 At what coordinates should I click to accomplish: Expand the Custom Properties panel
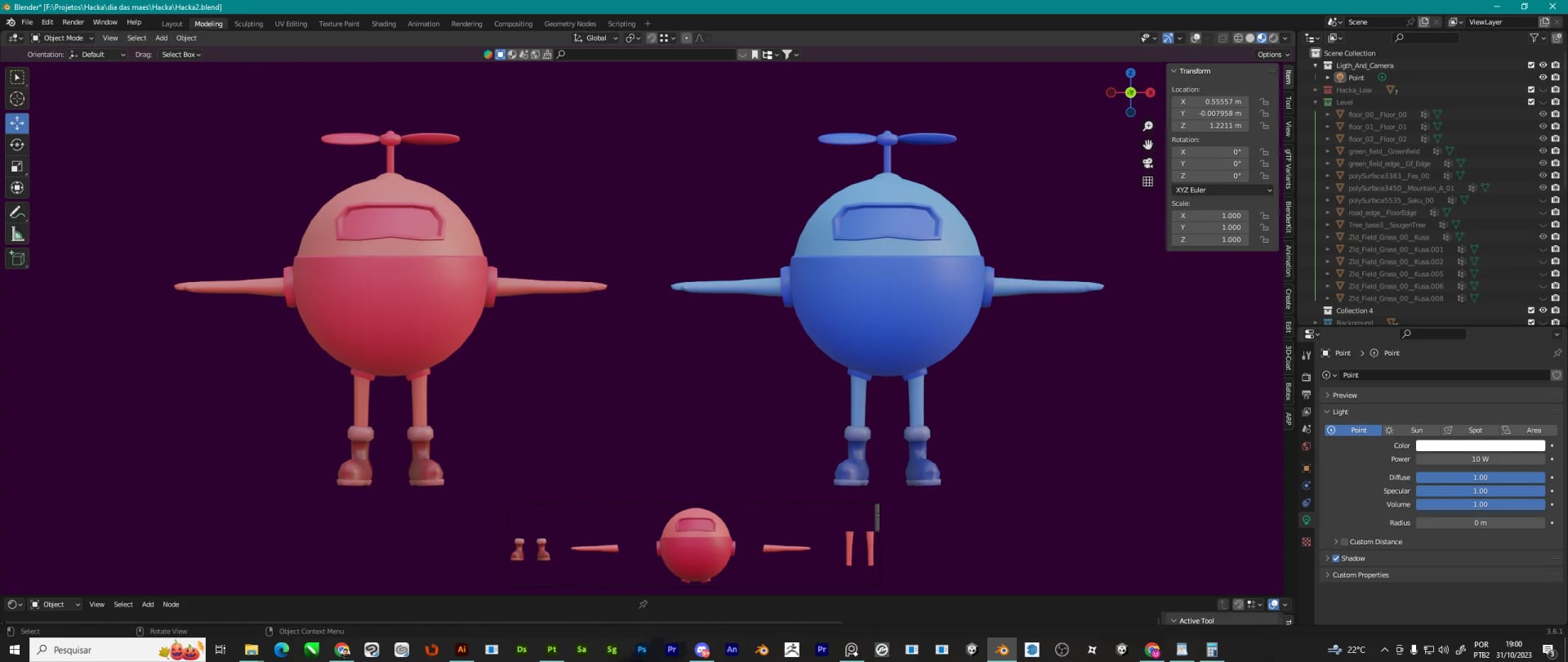pyautogui.click(x=1441, y=575)
